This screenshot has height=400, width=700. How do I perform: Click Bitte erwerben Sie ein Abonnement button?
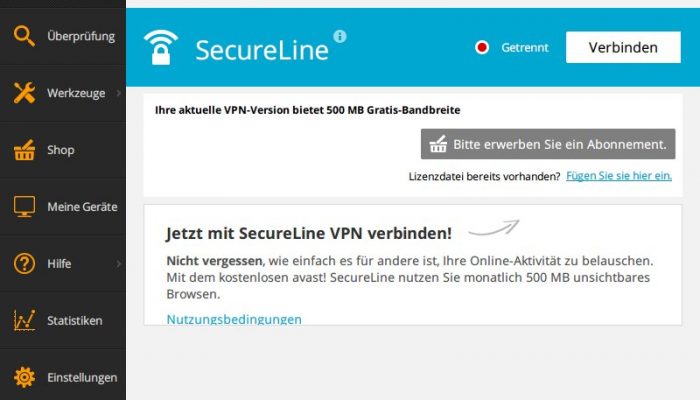click(548, 144)
